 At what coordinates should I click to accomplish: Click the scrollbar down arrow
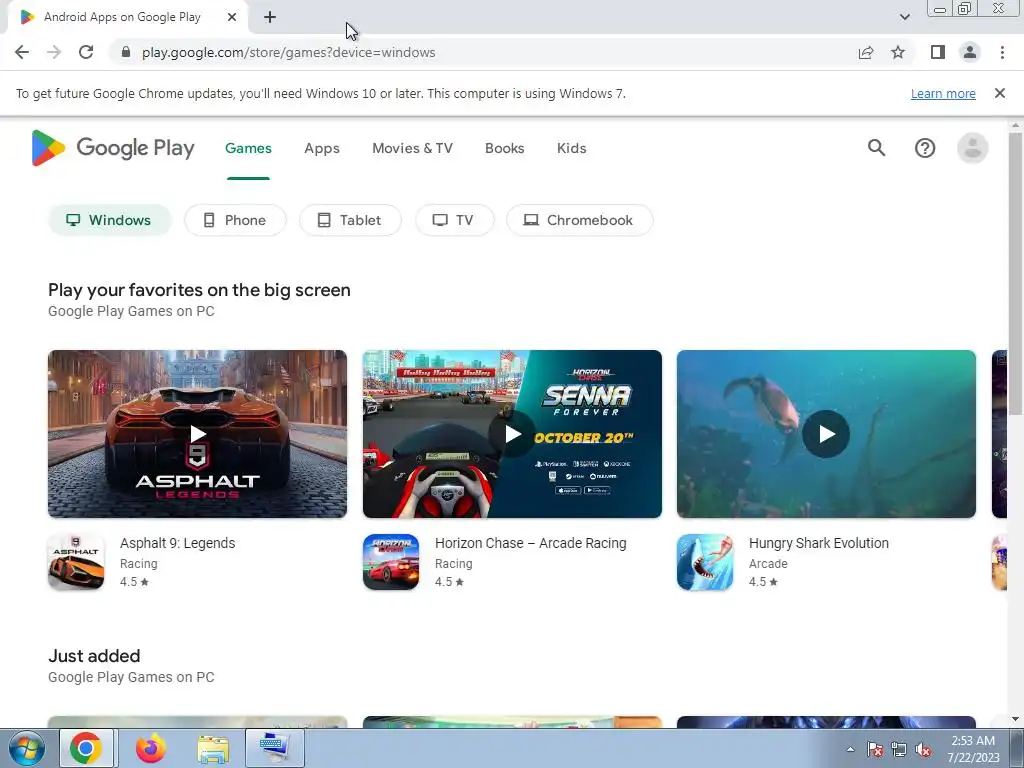[x=1015, y=720]
